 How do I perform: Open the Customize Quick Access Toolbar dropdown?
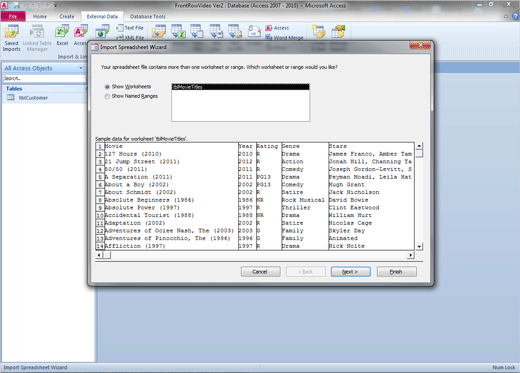point(55,6)
